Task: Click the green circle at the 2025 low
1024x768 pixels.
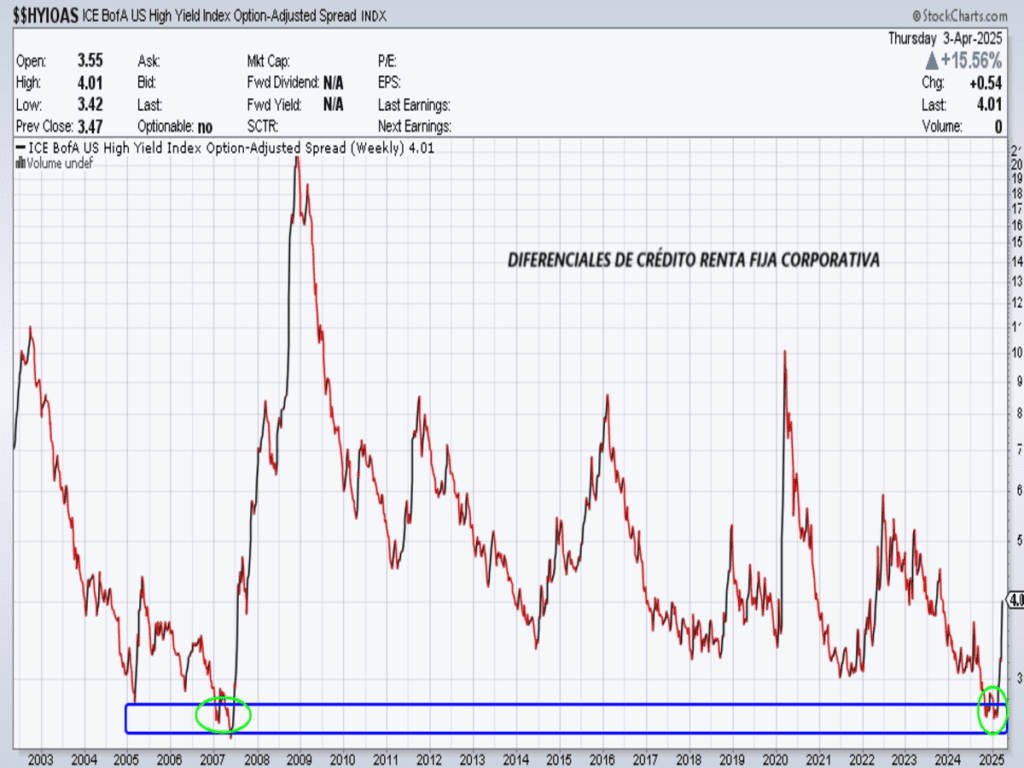Action: coord(992,710)
